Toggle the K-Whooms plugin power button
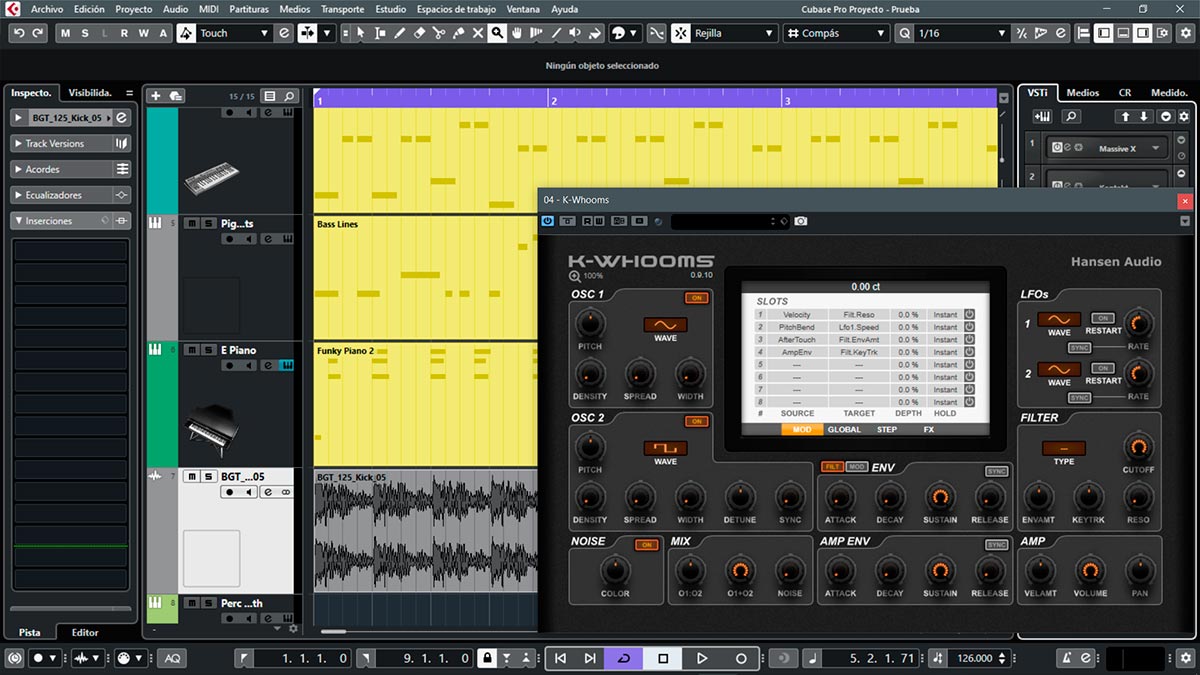 [548, 221]
